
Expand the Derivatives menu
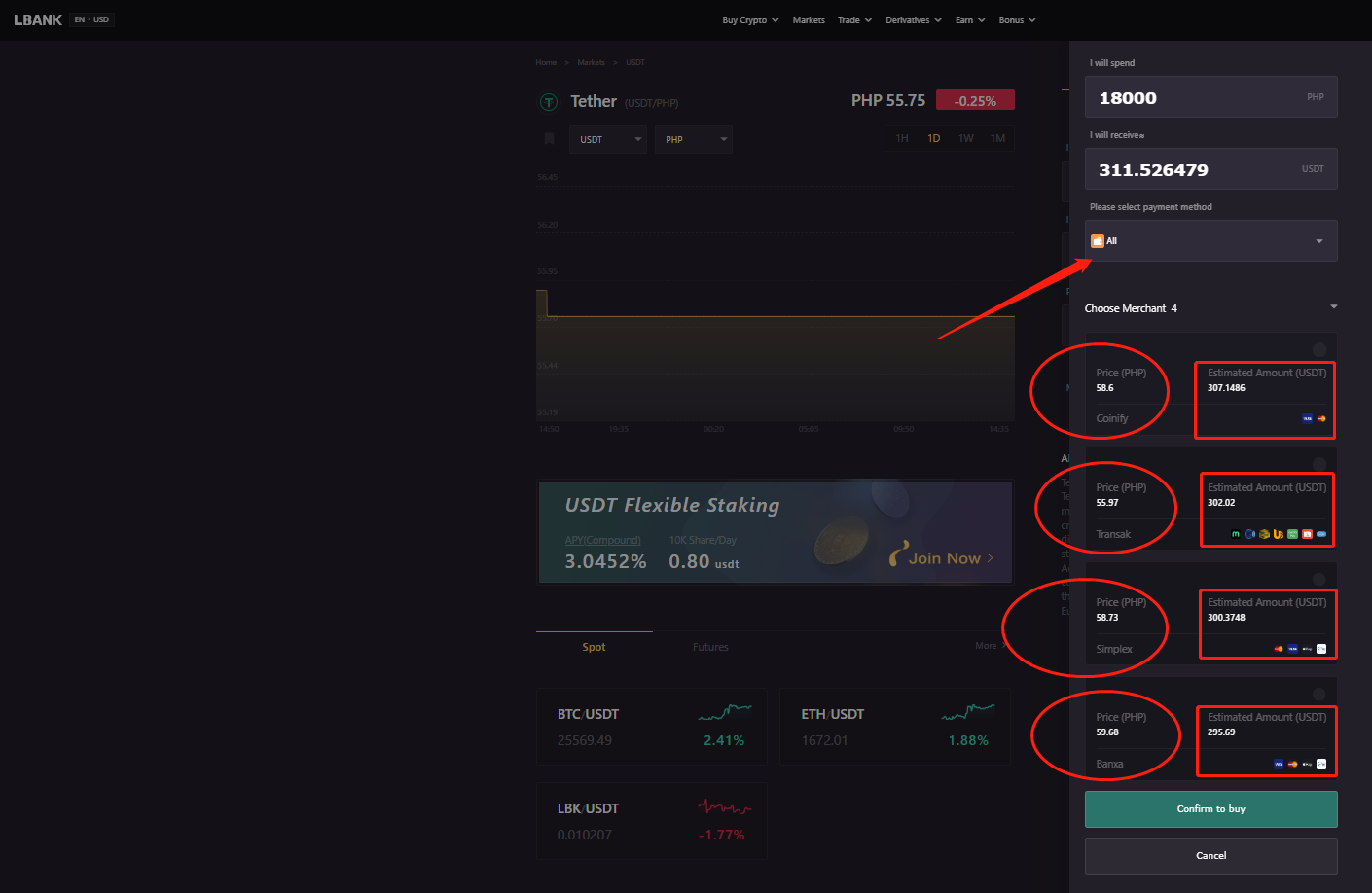tap(914, 20)
